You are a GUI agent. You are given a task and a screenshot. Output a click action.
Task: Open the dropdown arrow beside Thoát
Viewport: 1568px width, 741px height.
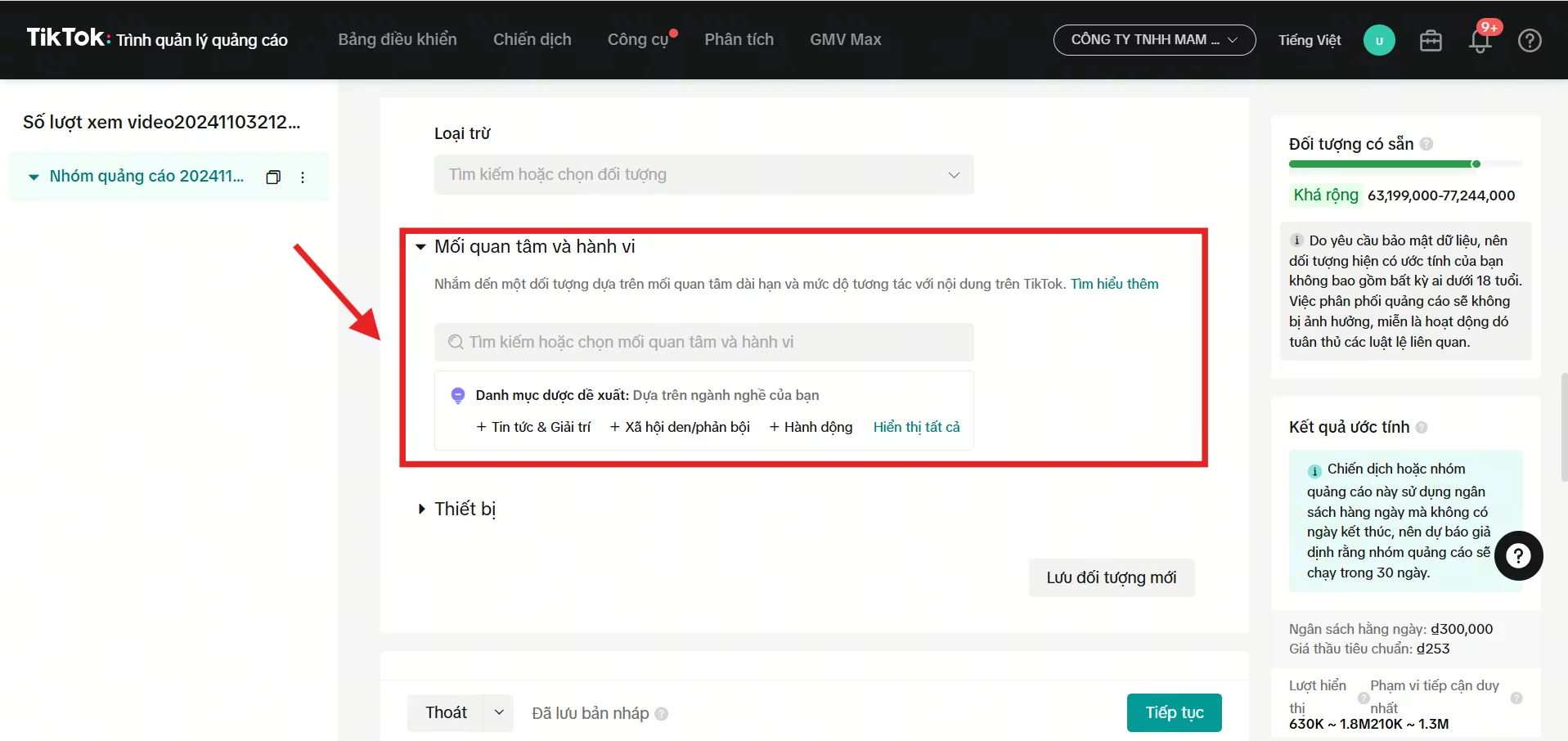click(x=499, y=712)
